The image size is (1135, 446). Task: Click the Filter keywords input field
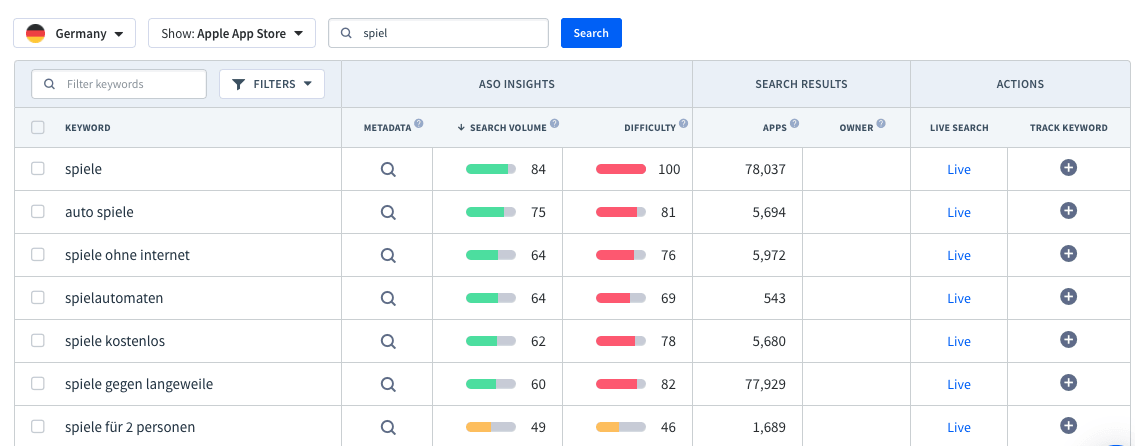point(119,84)
